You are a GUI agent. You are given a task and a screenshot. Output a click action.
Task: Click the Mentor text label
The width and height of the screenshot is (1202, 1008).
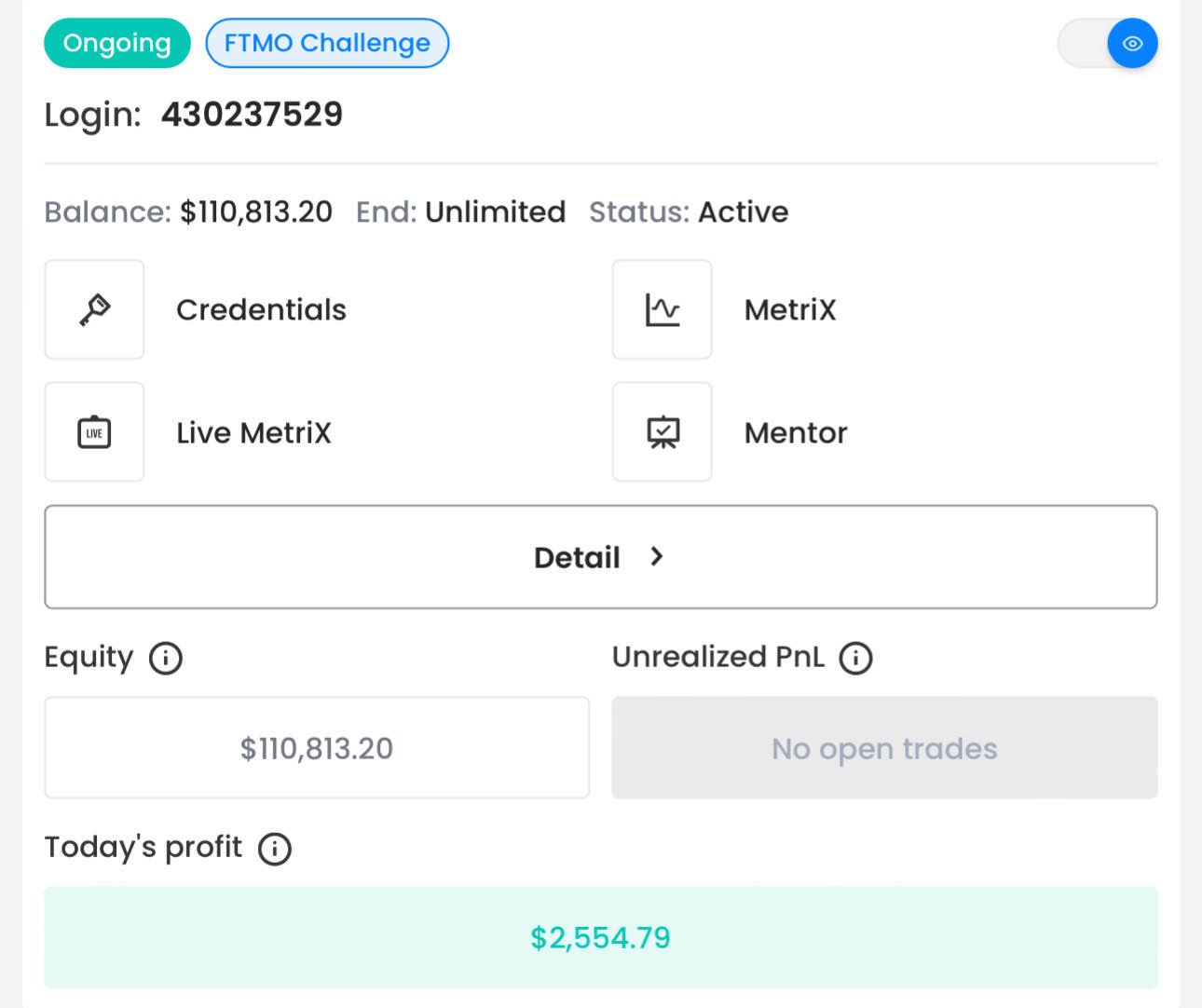tap(796, 432)
